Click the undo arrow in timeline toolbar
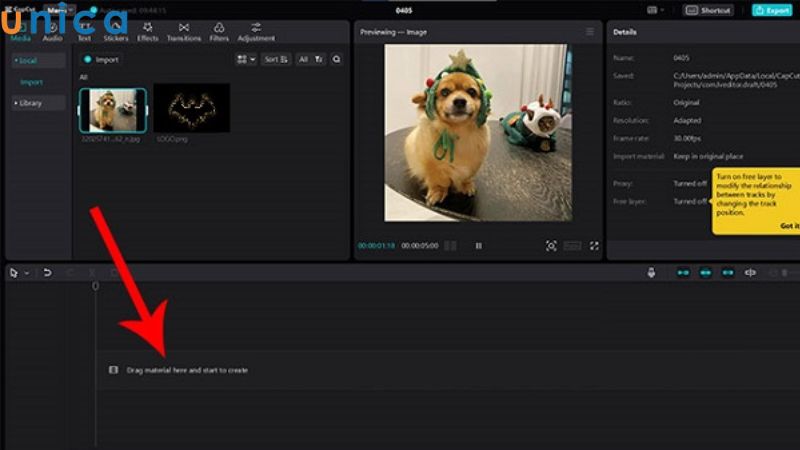 47,273
